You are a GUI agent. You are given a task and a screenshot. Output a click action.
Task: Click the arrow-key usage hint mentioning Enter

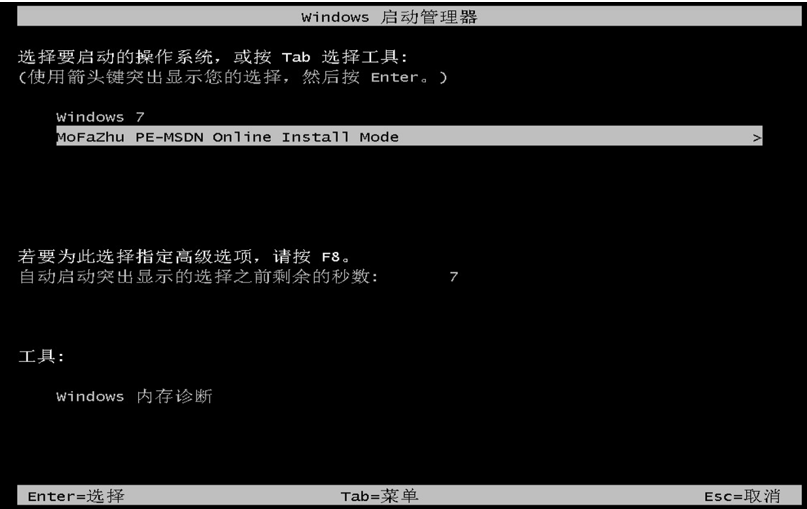pyautogui.click(x=233, y=77)
